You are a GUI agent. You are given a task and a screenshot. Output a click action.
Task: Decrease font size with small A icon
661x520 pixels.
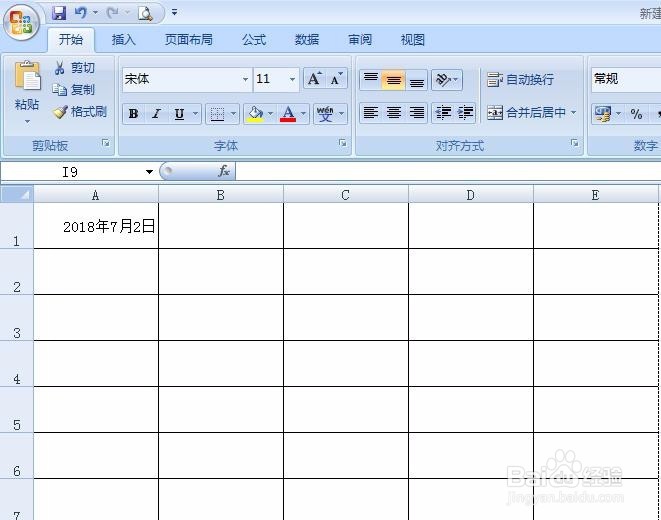click(336, 78)
